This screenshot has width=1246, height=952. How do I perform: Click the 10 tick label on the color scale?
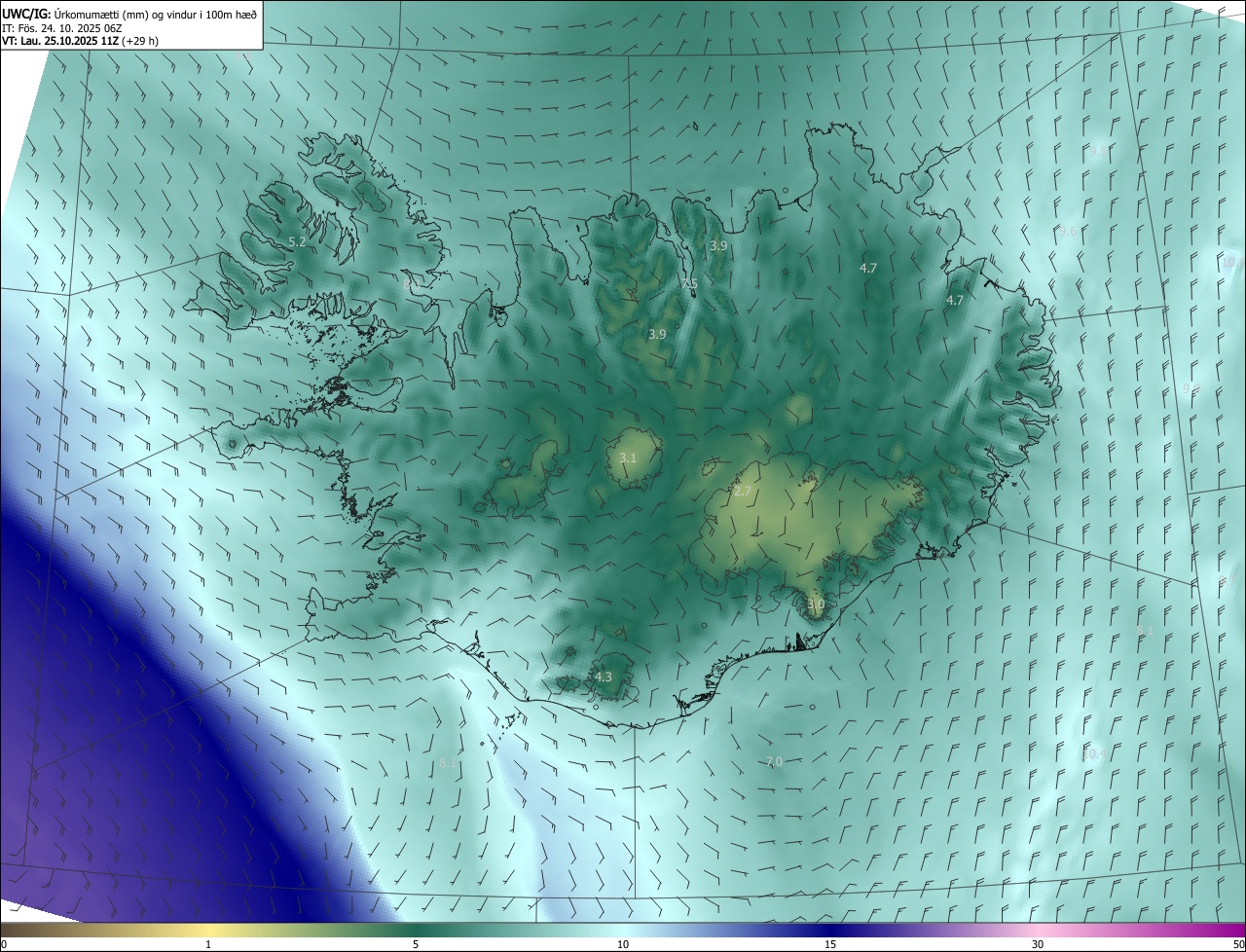tap(623, 945)
